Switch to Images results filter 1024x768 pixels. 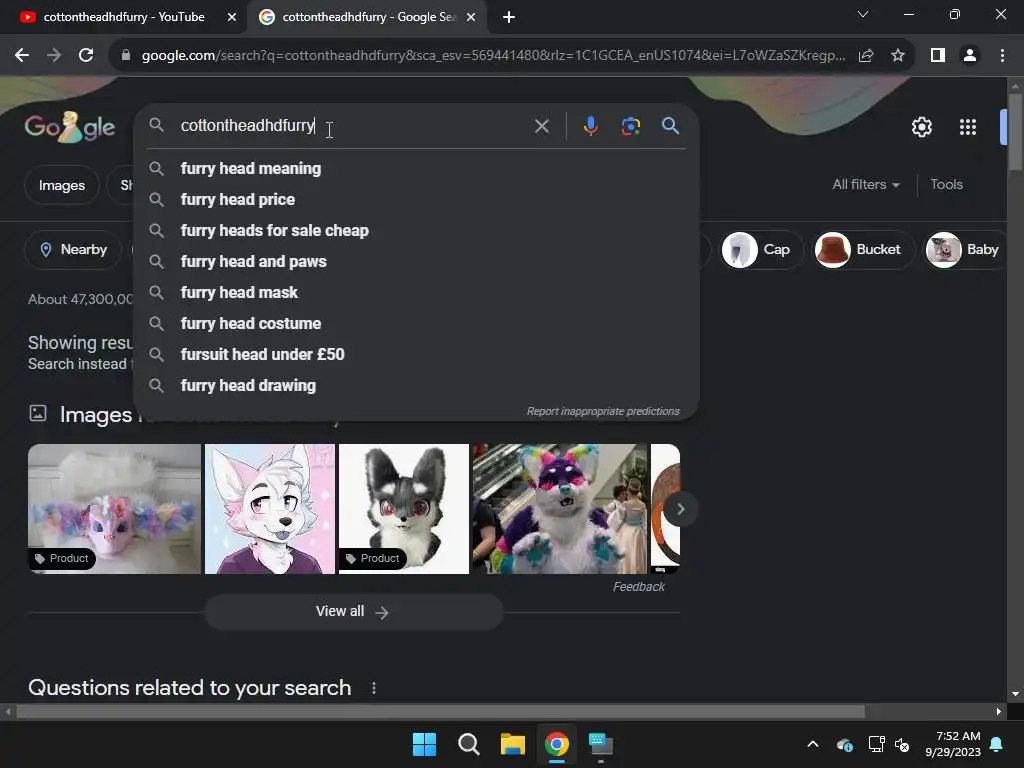pyautogui.click(x=61, y=185)
